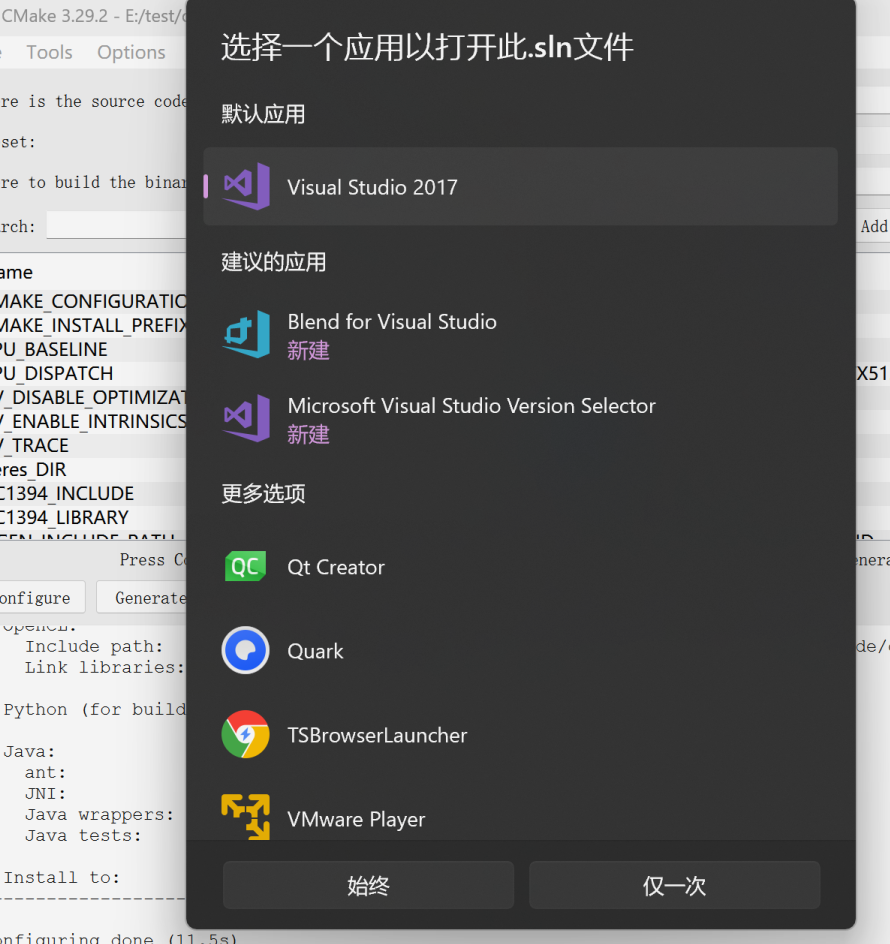890x944 pixels.
Task: Click the Qt Creator icon
Action: tap(246, 567)
